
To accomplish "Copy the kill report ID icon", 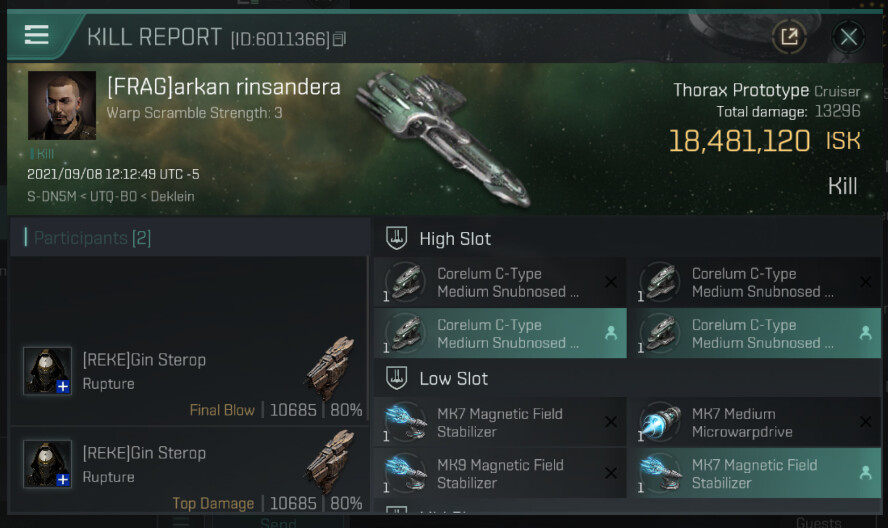I will click(339, 39).
